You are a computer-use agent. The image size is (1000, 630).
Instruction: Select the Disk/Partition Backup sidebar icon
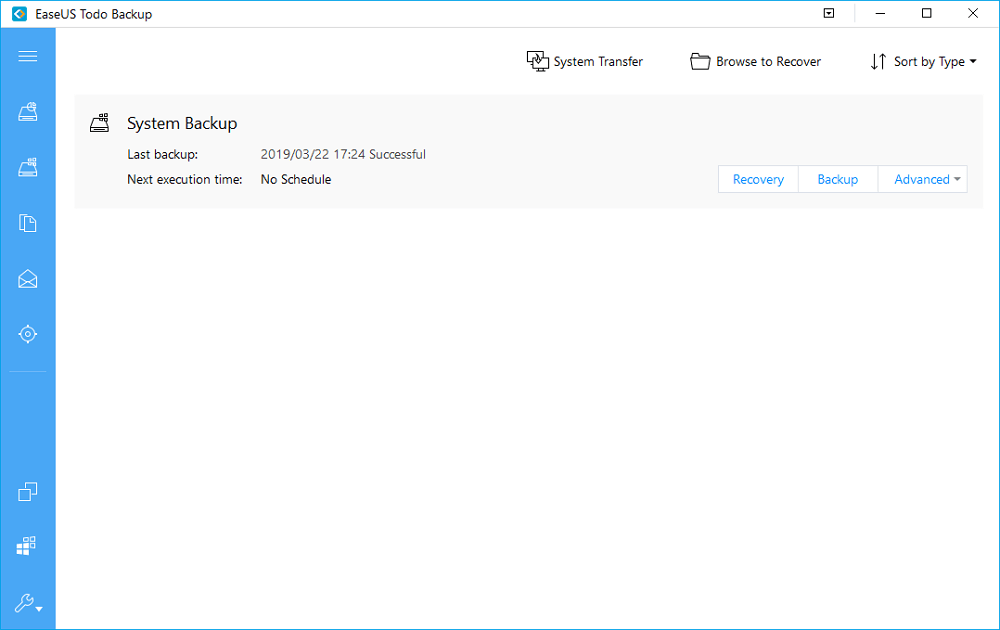27,167
